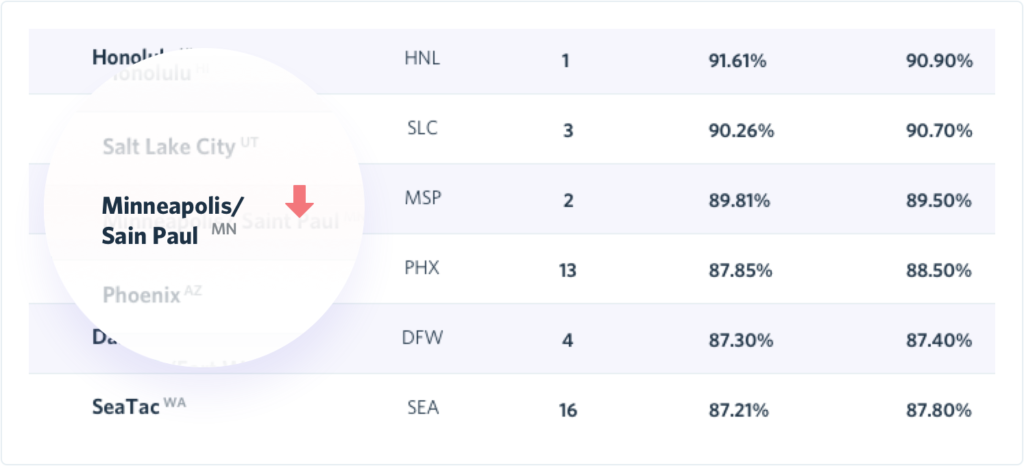Open the SeaTac WA row
1024x466 pixels.
(x=511, y=409)
